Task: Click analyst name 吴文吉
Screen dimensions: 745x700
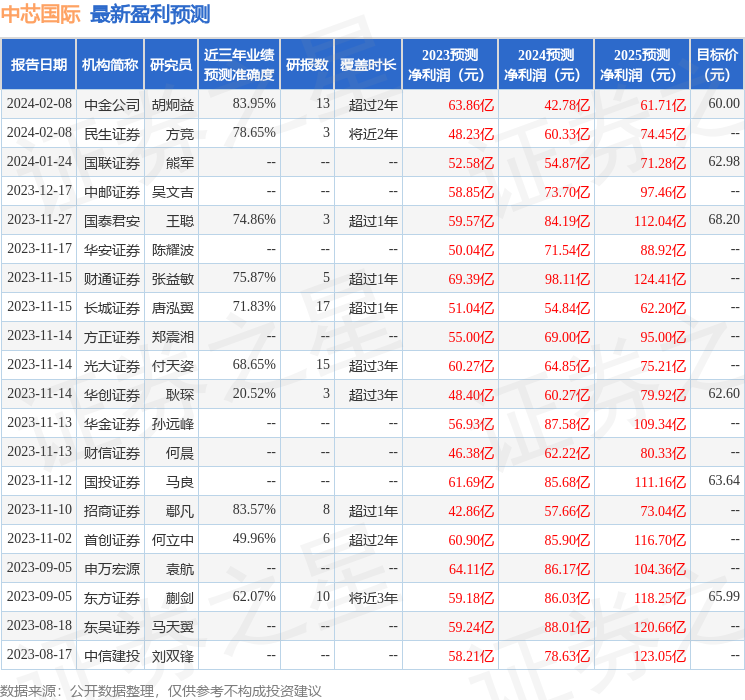Action: pos(173,192)
